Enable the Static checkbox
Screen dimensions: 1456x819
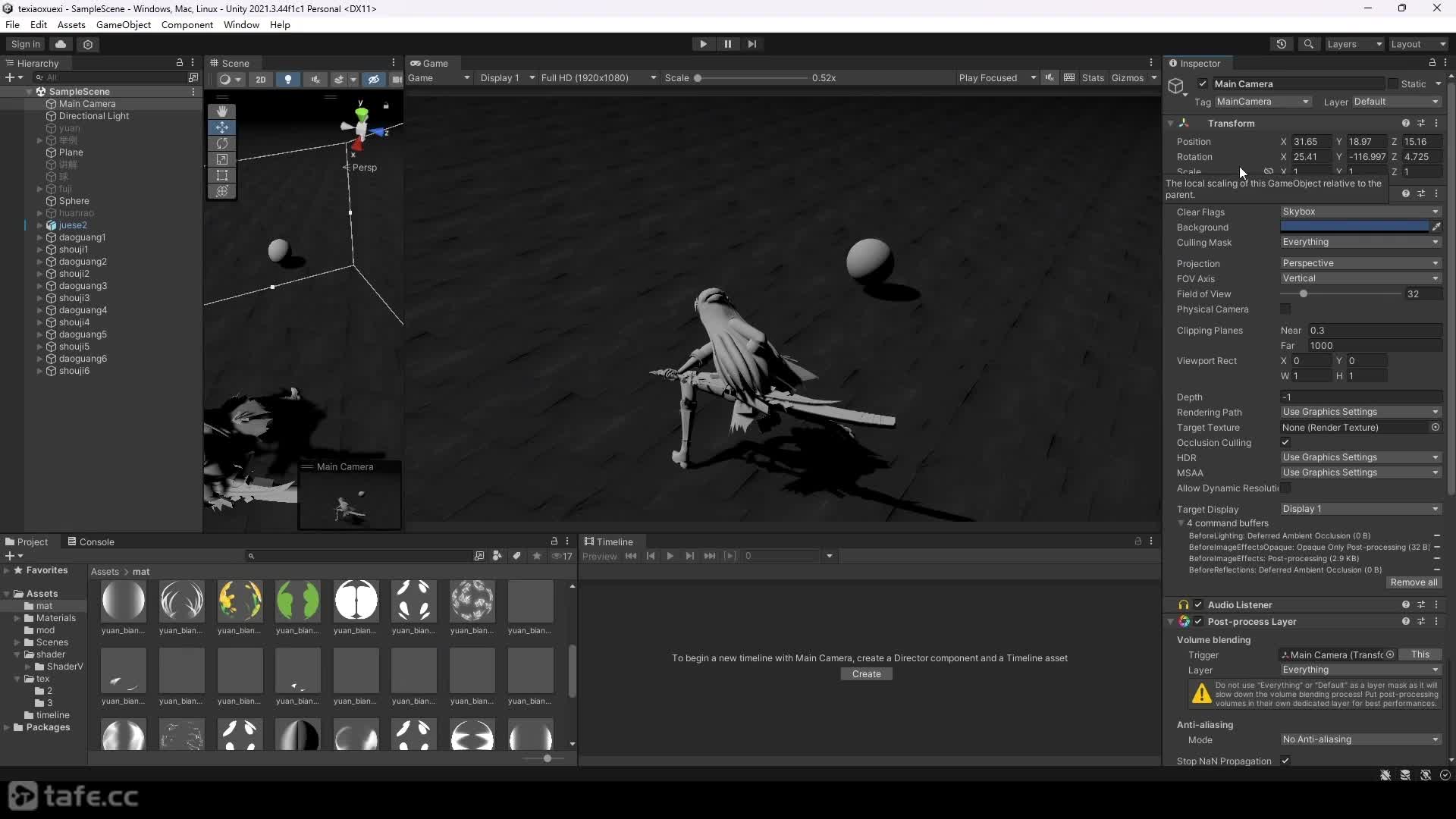(x=1392, y=83)
